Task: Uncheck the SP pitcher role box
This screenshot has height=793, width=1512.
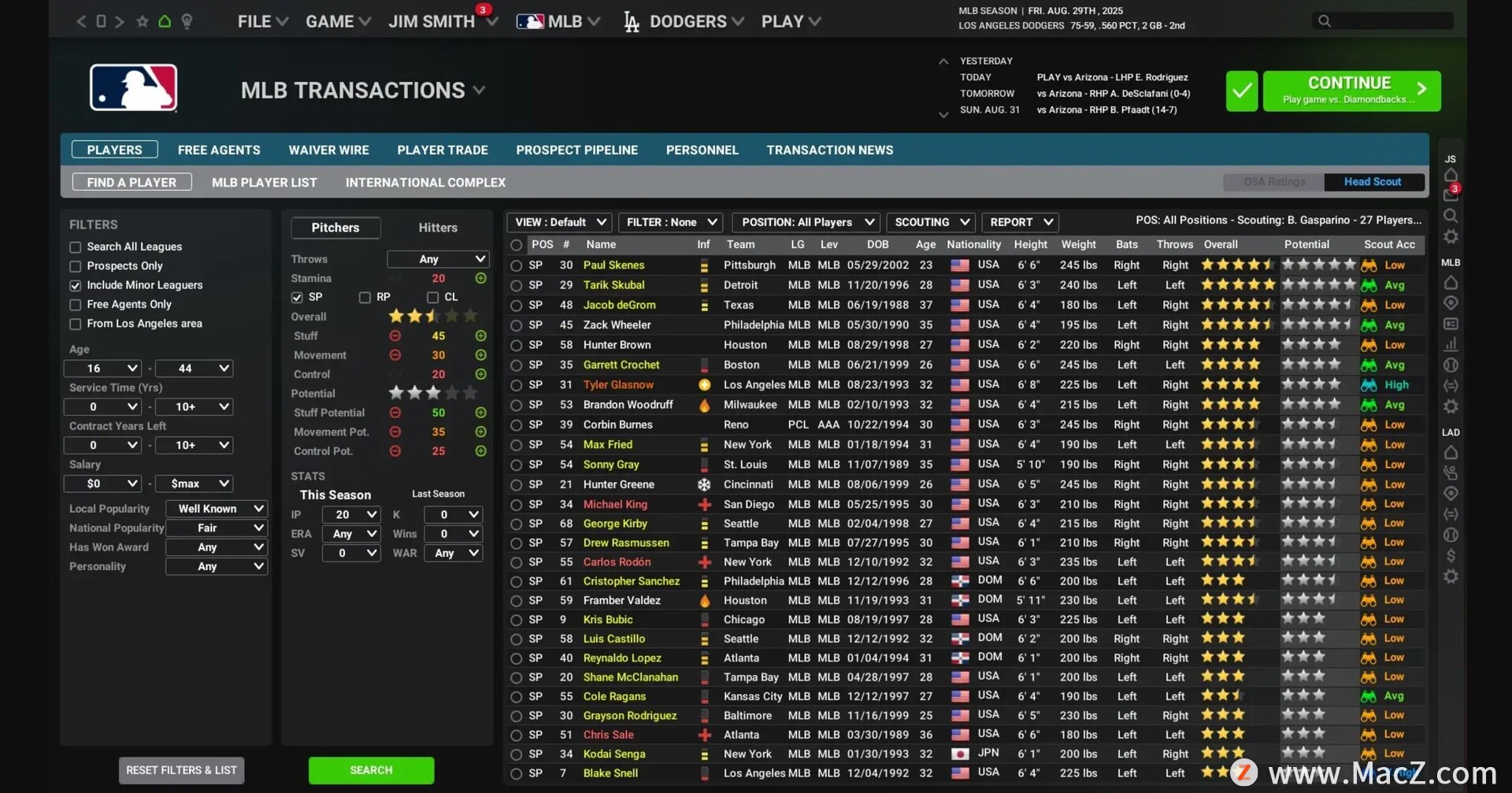Action: coord(297,297)
